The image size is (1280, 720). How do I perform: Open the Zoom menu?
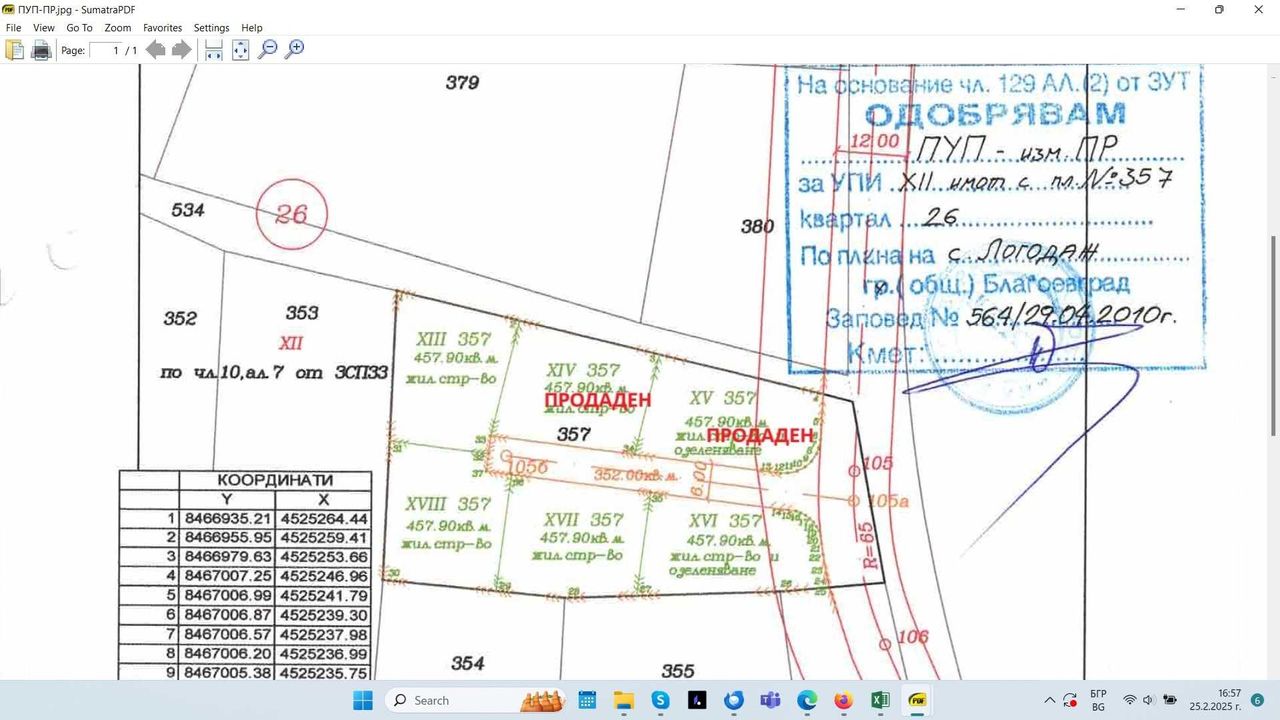[x=118, y=28]
